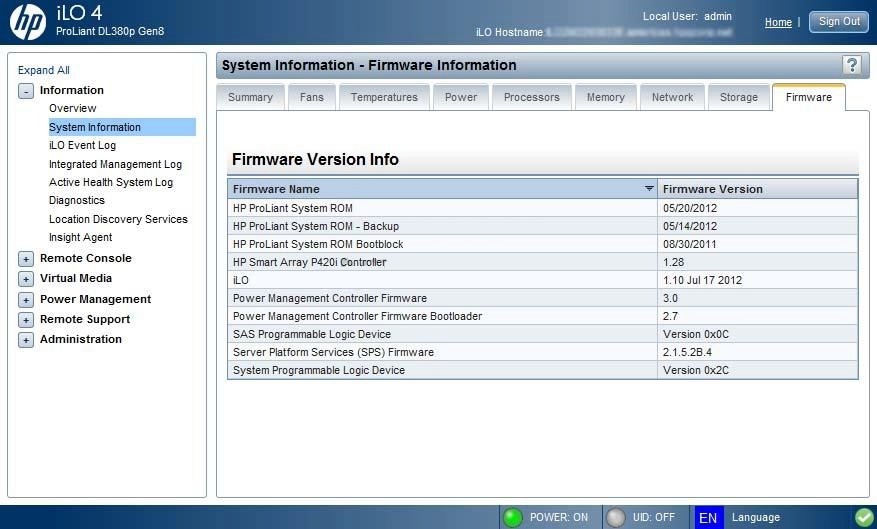The width and height of the screenshot is (877, 529).
Task: Expand the Remote Support node
Action: [x=26, y=320]
